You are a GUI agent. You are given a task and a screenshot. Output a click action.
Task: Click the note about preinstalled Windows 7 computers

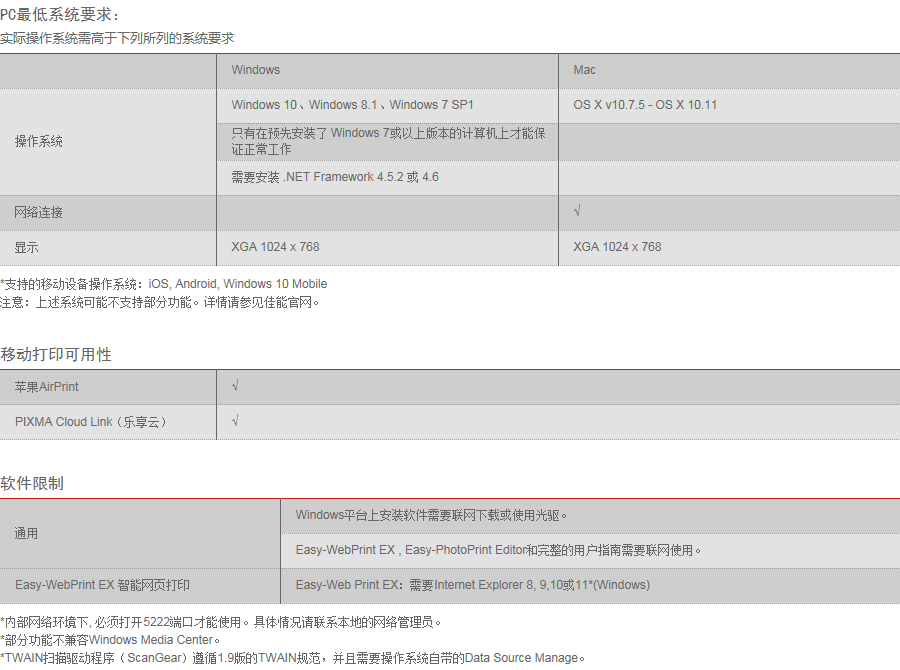388,141
